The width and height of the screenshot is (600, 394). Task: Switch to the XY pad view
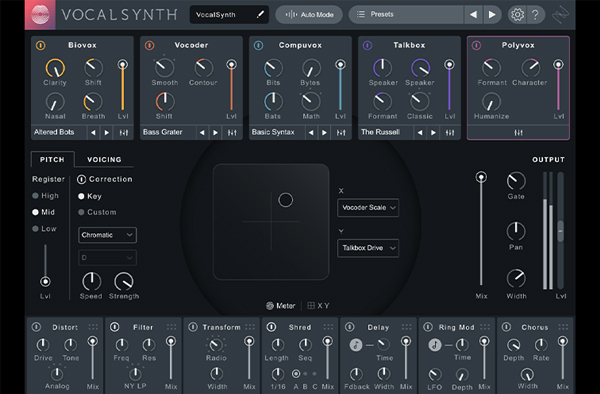point(318,306)
